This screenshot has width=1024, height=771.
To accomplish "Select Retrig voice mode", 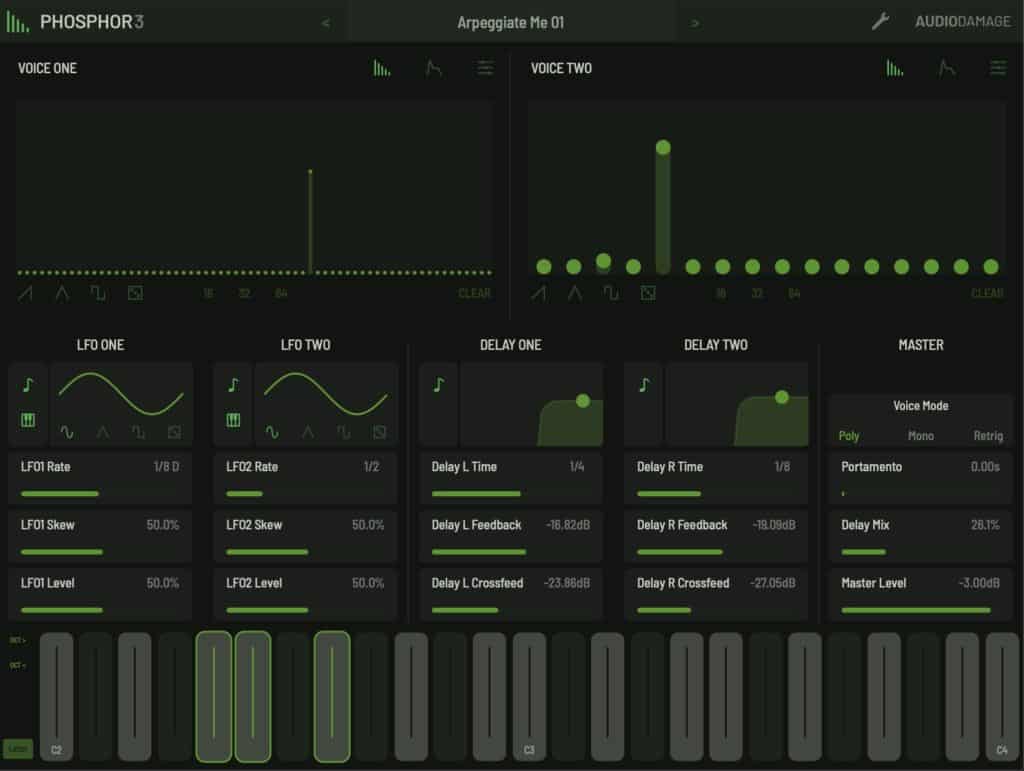I will point(988,435).
